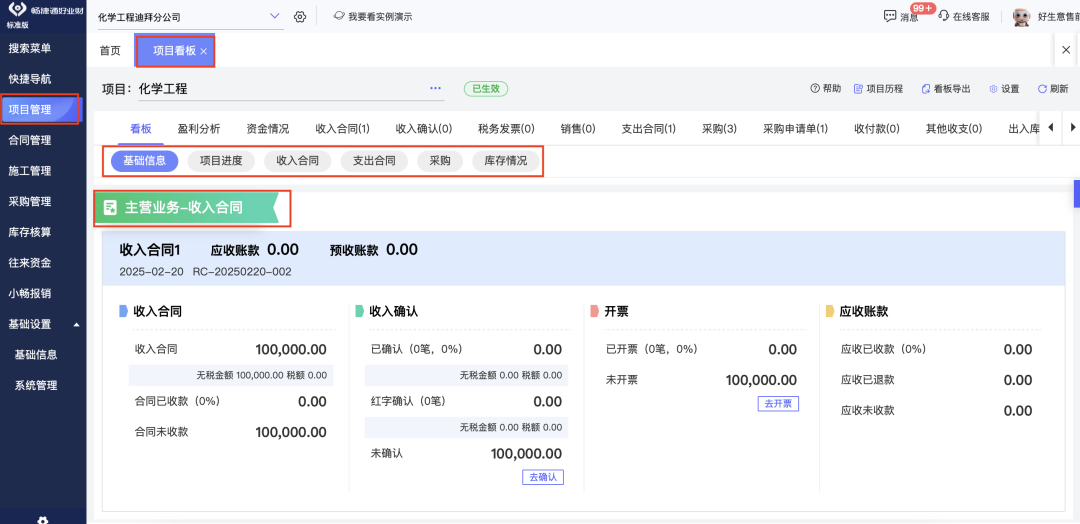
Task: Click the bottom sidebar gear icon
Action: tap(43, 519)
